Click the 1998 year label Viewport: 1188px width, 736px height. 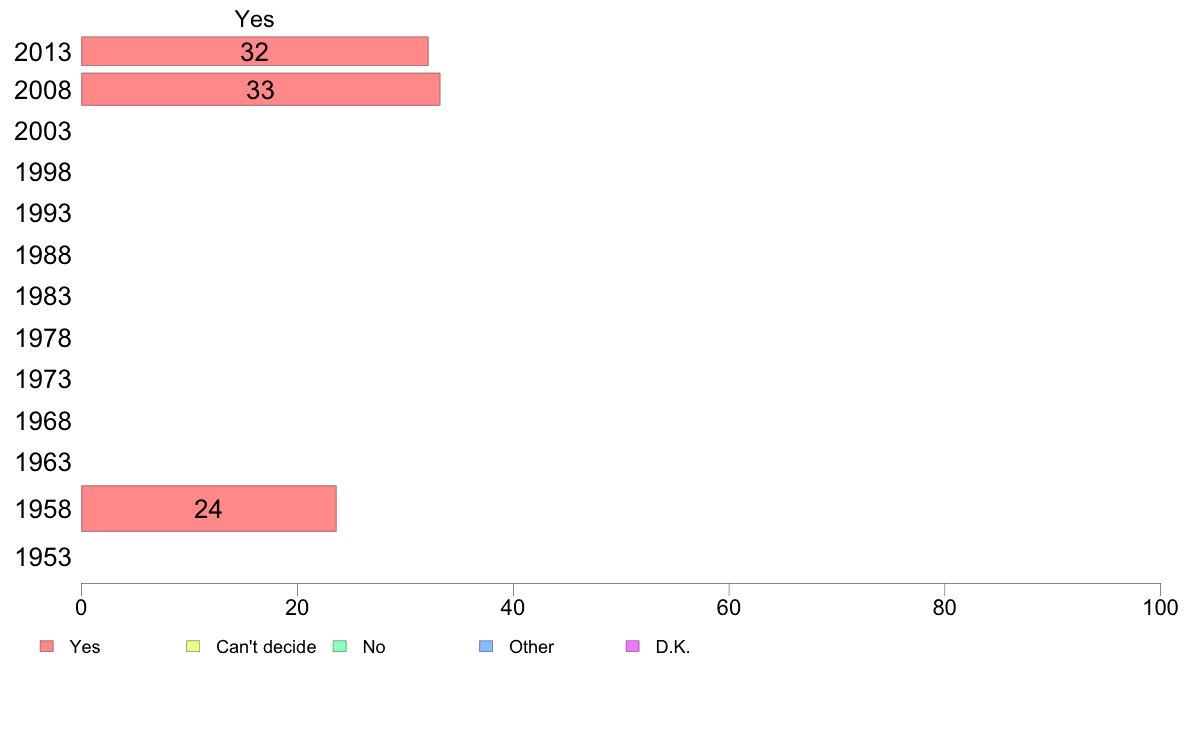[43, 172]
